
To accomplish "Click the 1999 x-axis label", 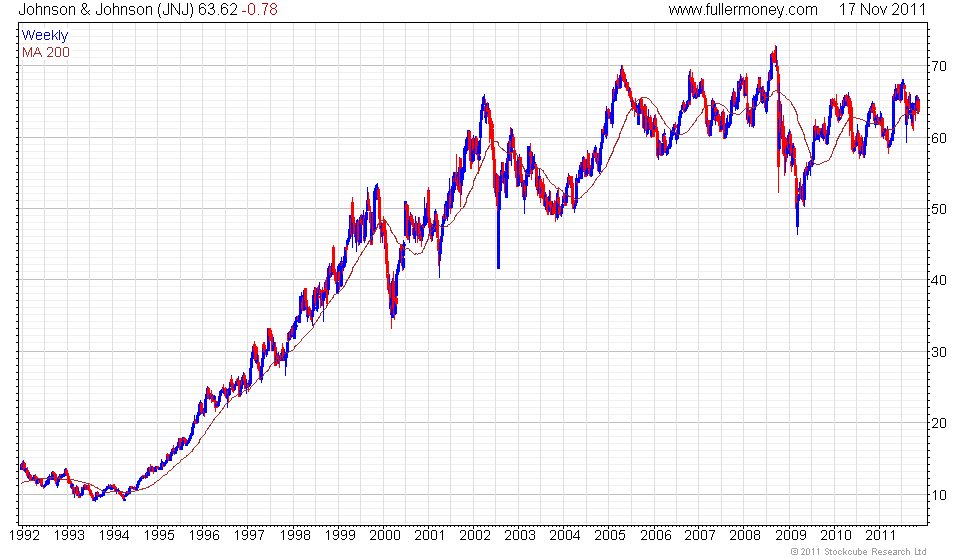I will (x=340, y=535).
